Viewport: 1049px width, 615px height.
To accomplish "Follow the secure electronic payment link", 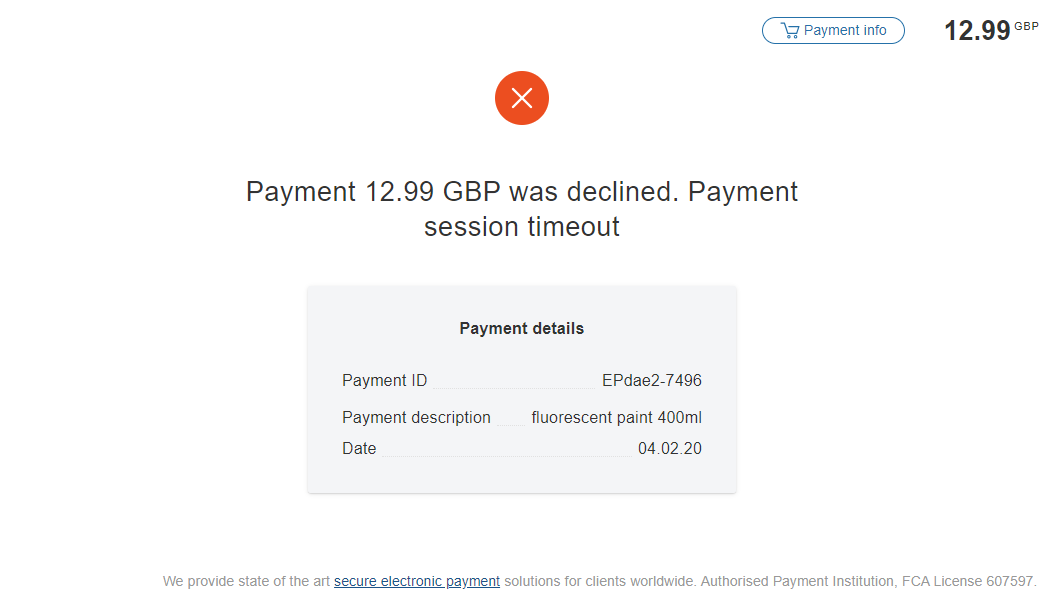I will click(x=417, y=581).
